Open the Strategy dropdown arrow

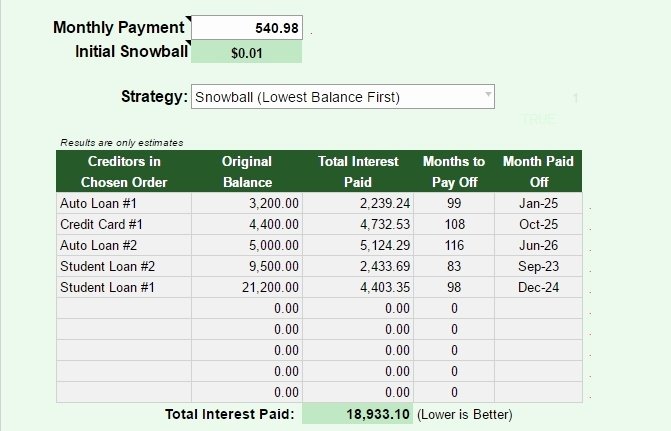point(488,94)
